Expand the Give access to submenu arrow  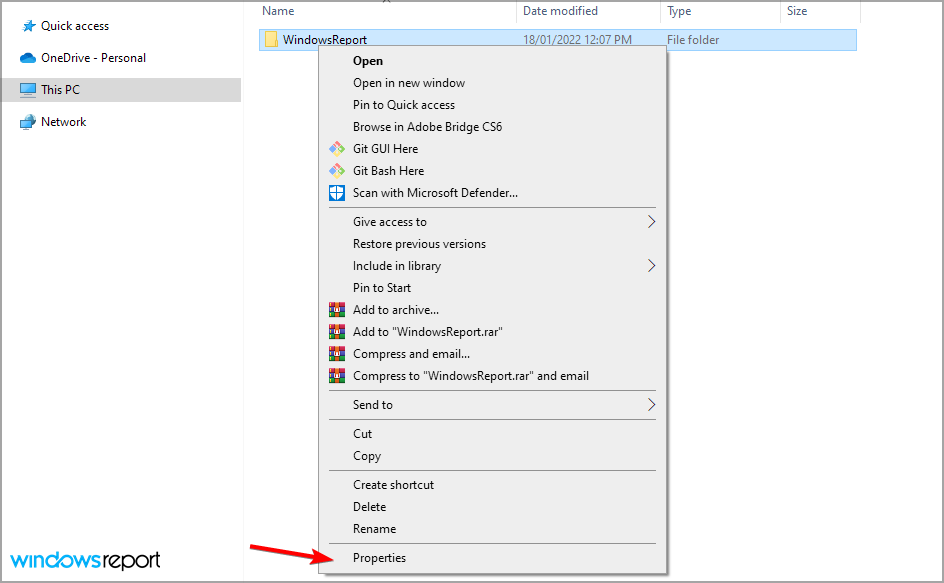click(651, 222)
